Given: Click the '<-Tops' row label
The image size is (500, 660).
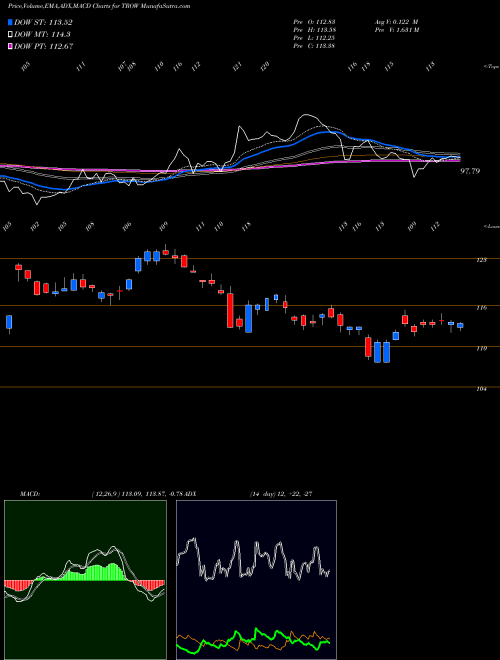Looking at the screenshot, I should point(491,67).
